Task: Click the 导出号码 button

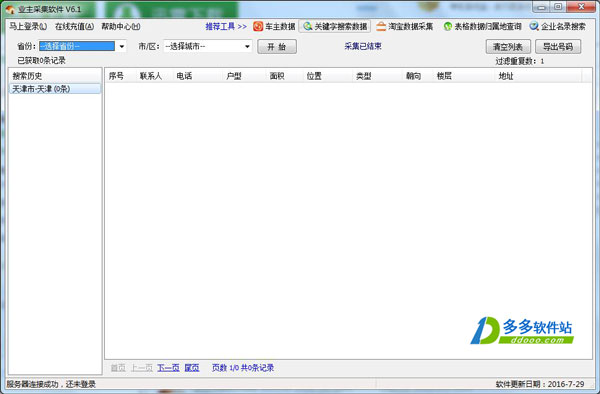Action: (x=558, y=47)
